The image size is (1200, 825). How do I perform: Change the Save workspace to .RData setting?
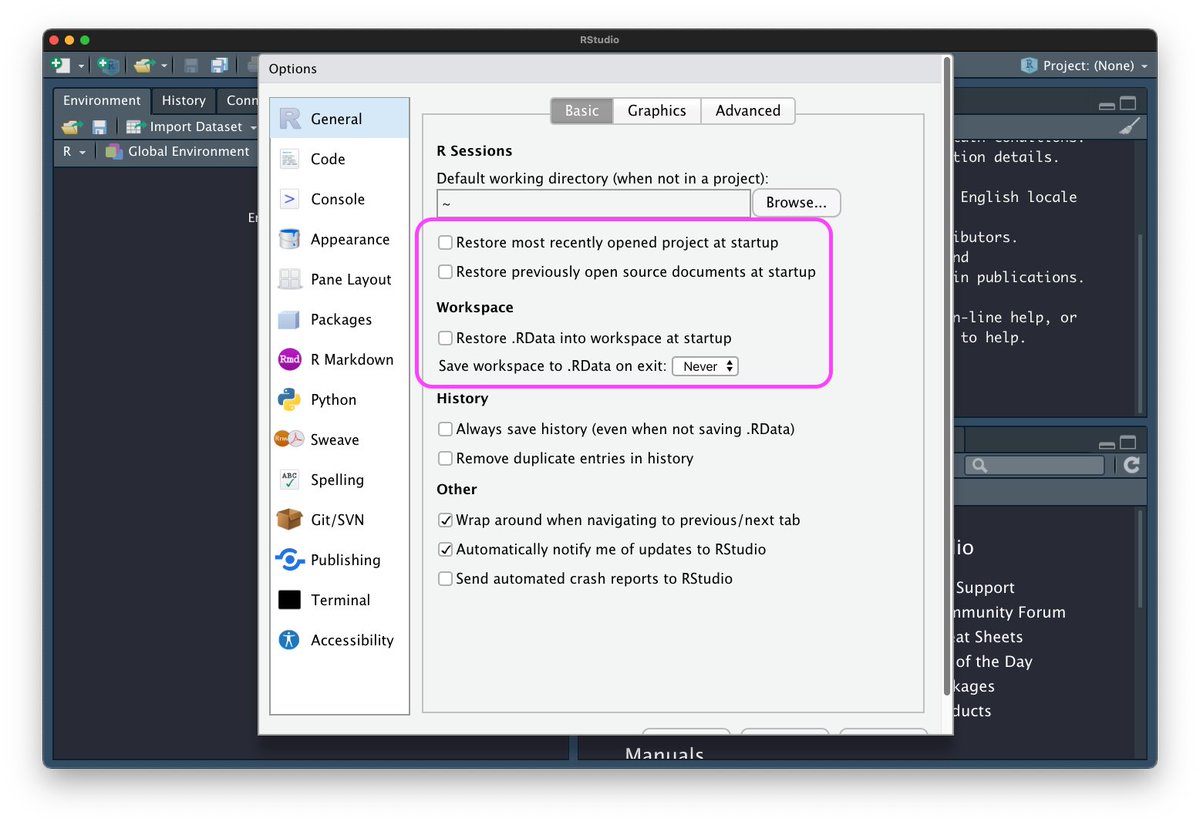coord(705,366)
